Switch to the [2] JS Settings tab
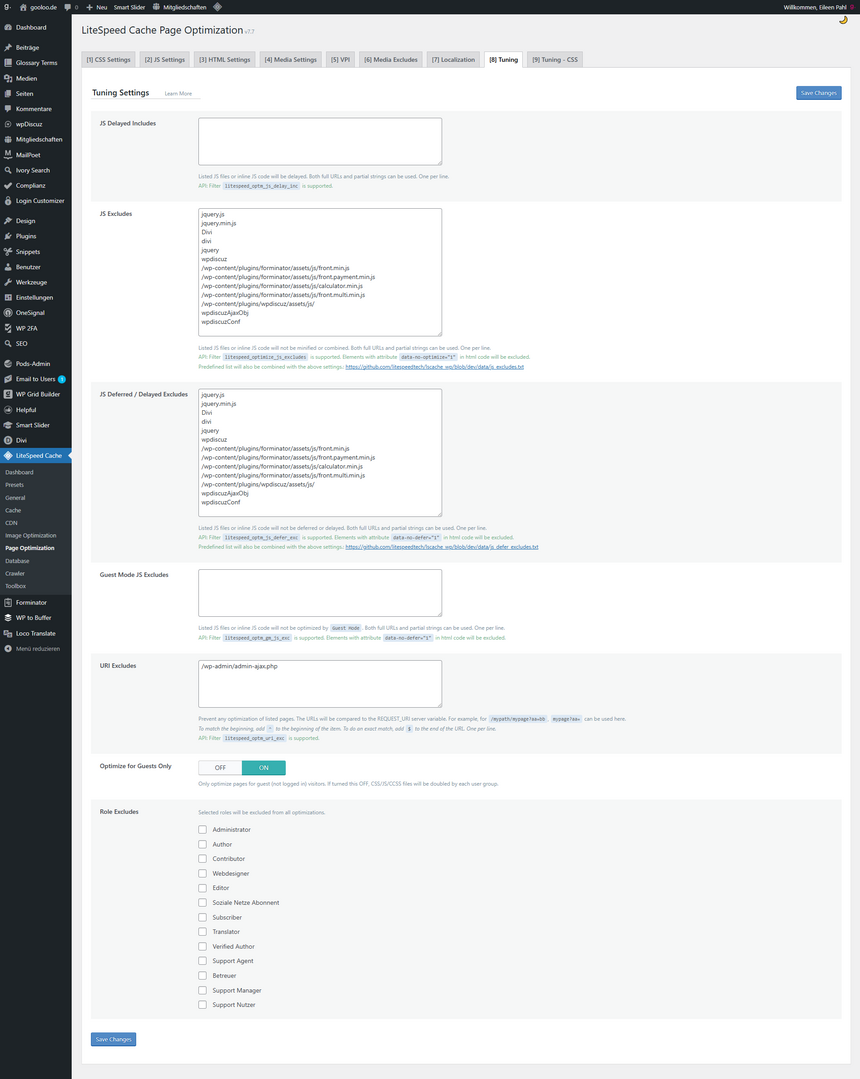This screenshot has height=1079, width=860. [x=164, y=60]
